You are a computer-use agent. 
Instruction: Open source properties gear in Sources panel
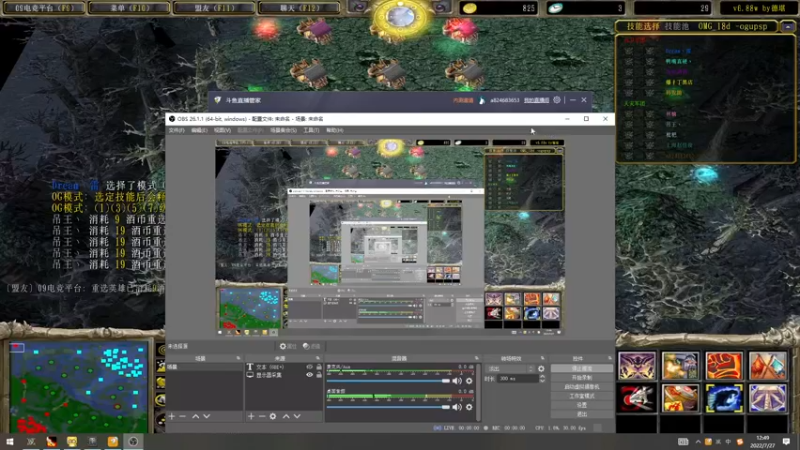tap(273, 416)
